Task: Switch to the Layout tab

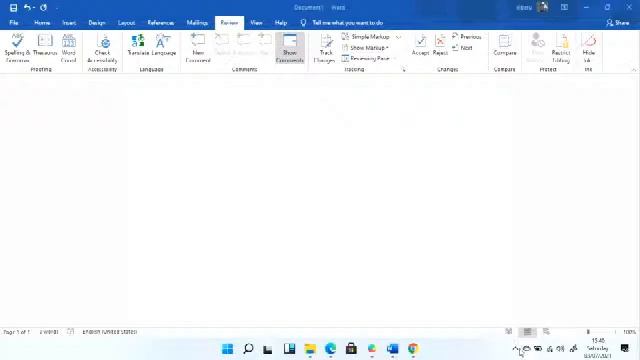Action: pos(127,23)
